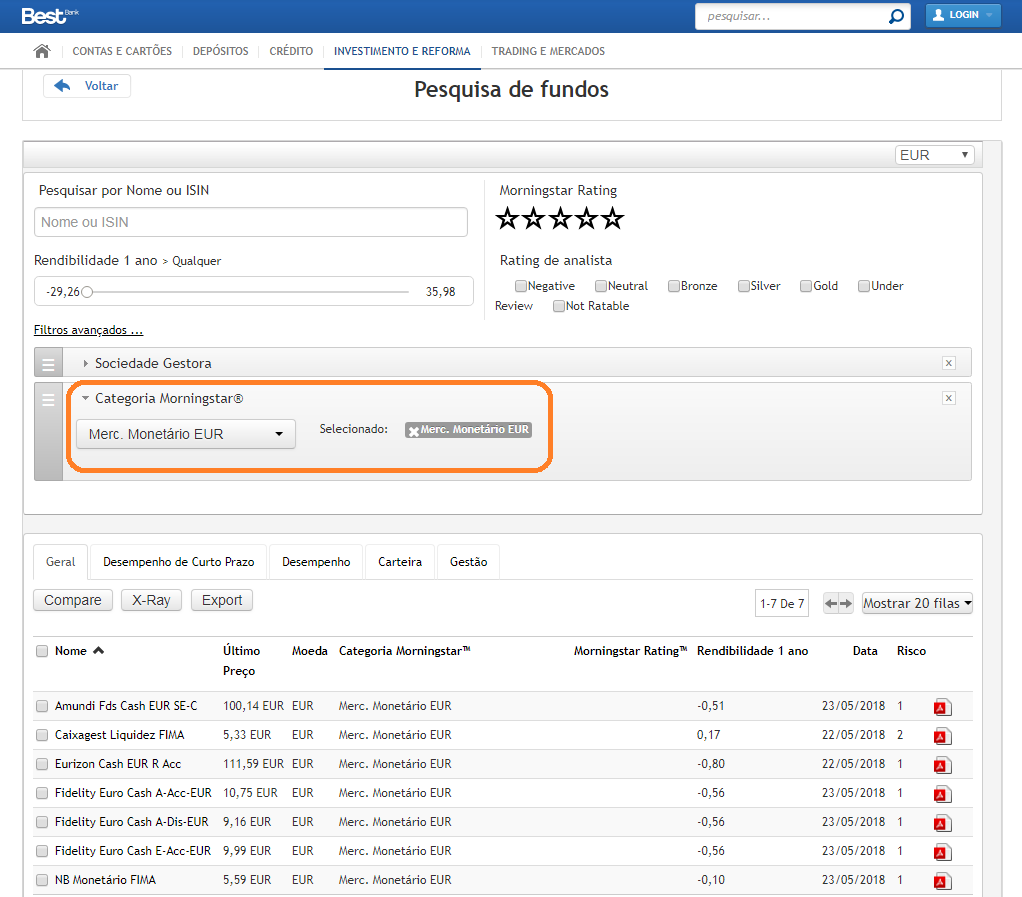Remove selected Merc. Monetário EUR tag
1022x897 pixels.
(x=413, y=431)
